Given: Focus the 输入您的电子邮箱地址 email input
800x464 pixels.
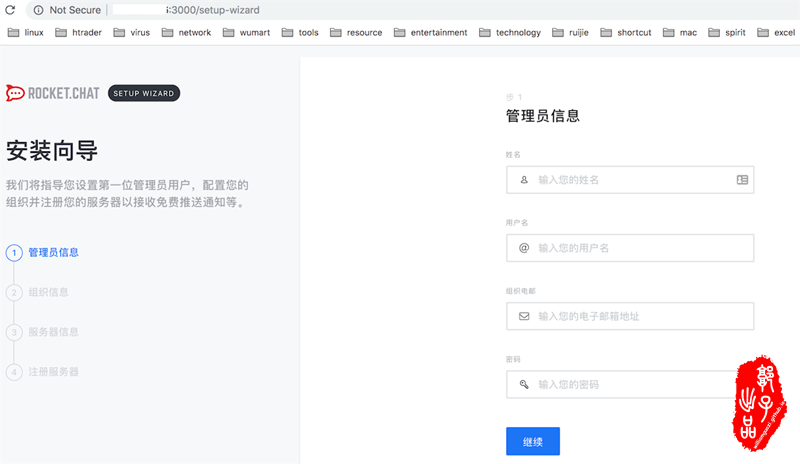Looking at the screenshot, I should [630, 316].
